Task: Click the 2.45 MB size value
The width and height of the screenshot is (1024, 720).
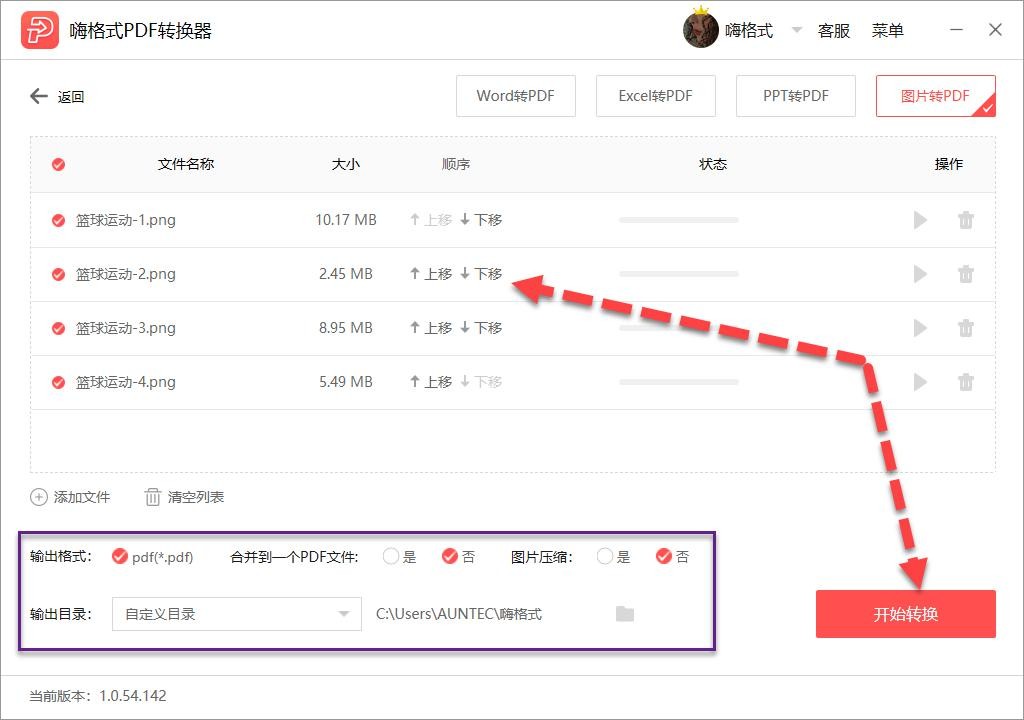Action: (x=346, y=274)
